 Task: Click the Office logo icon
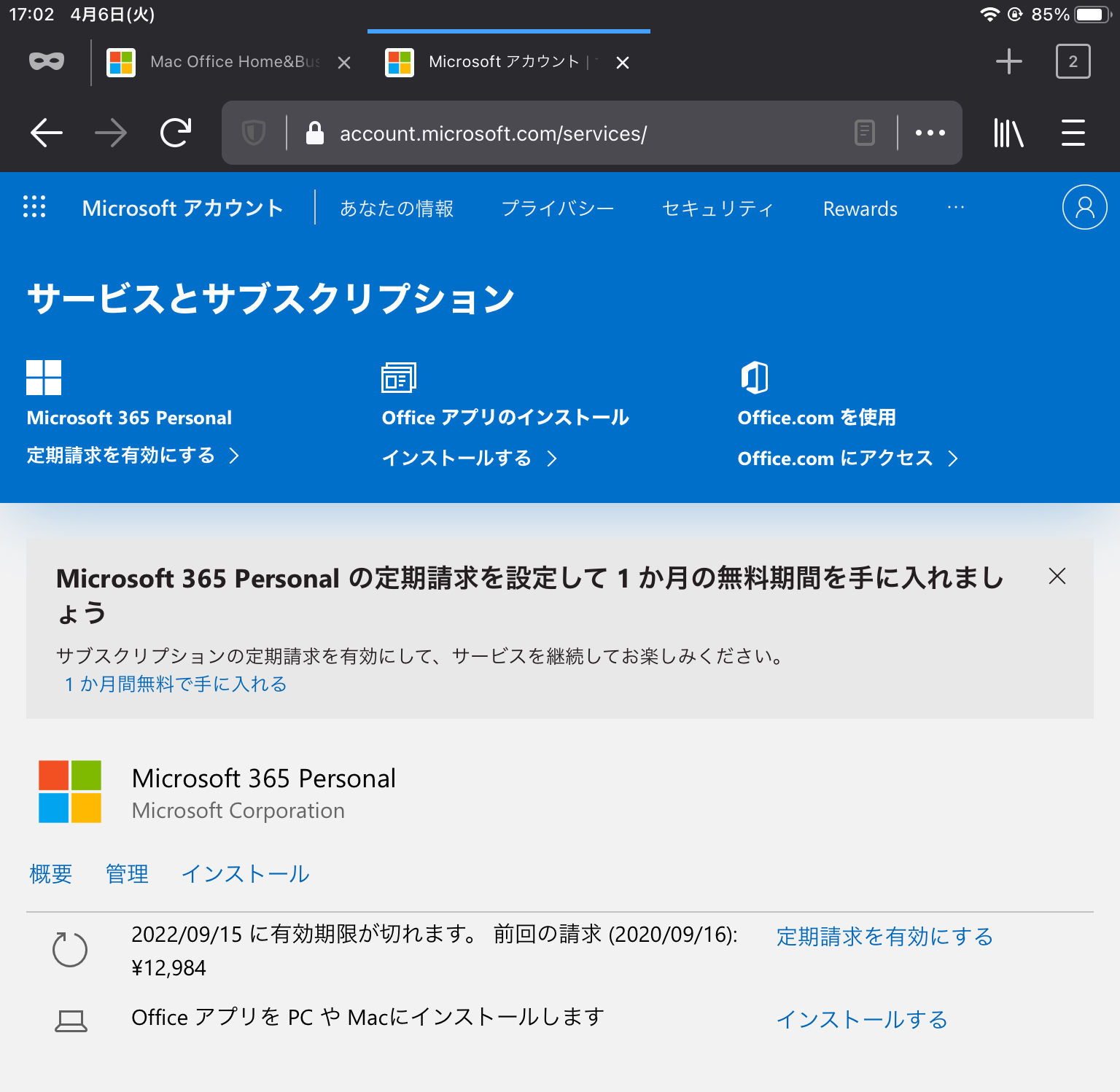tap(755, 378)
